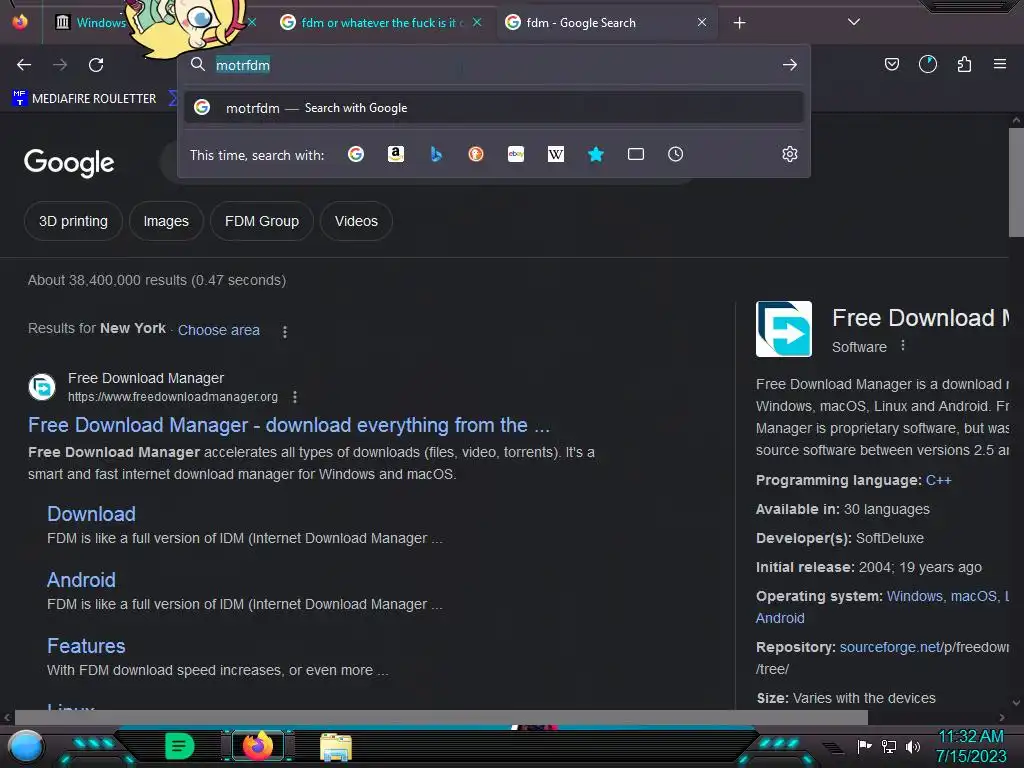The height and width of the screenshot is (768, 1024).
Task: Filter results by 3D printing chip
Action: [73, 221]
